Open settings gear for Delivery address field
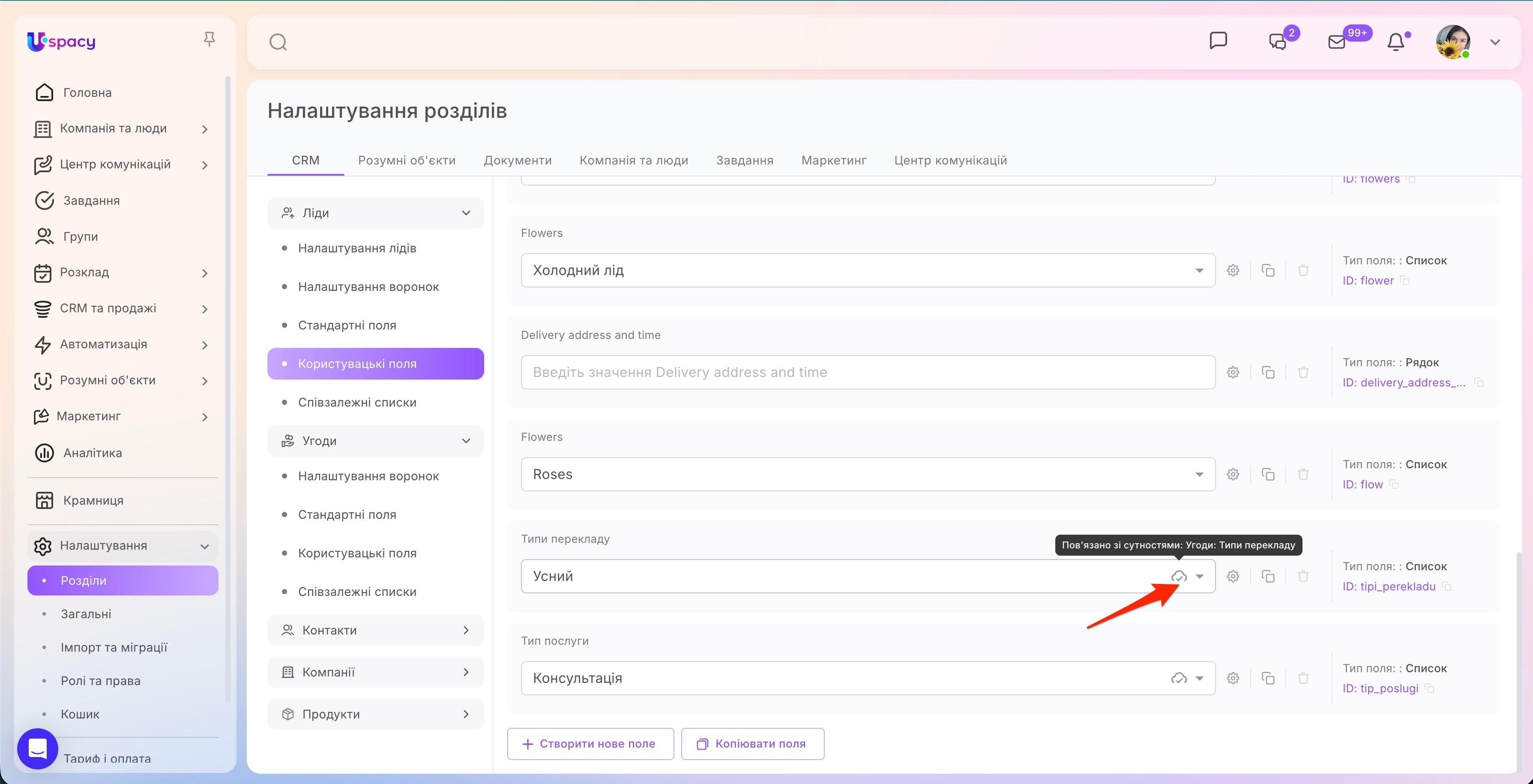Viewport: 1533px width, 784px height. tap(1233, 372)
